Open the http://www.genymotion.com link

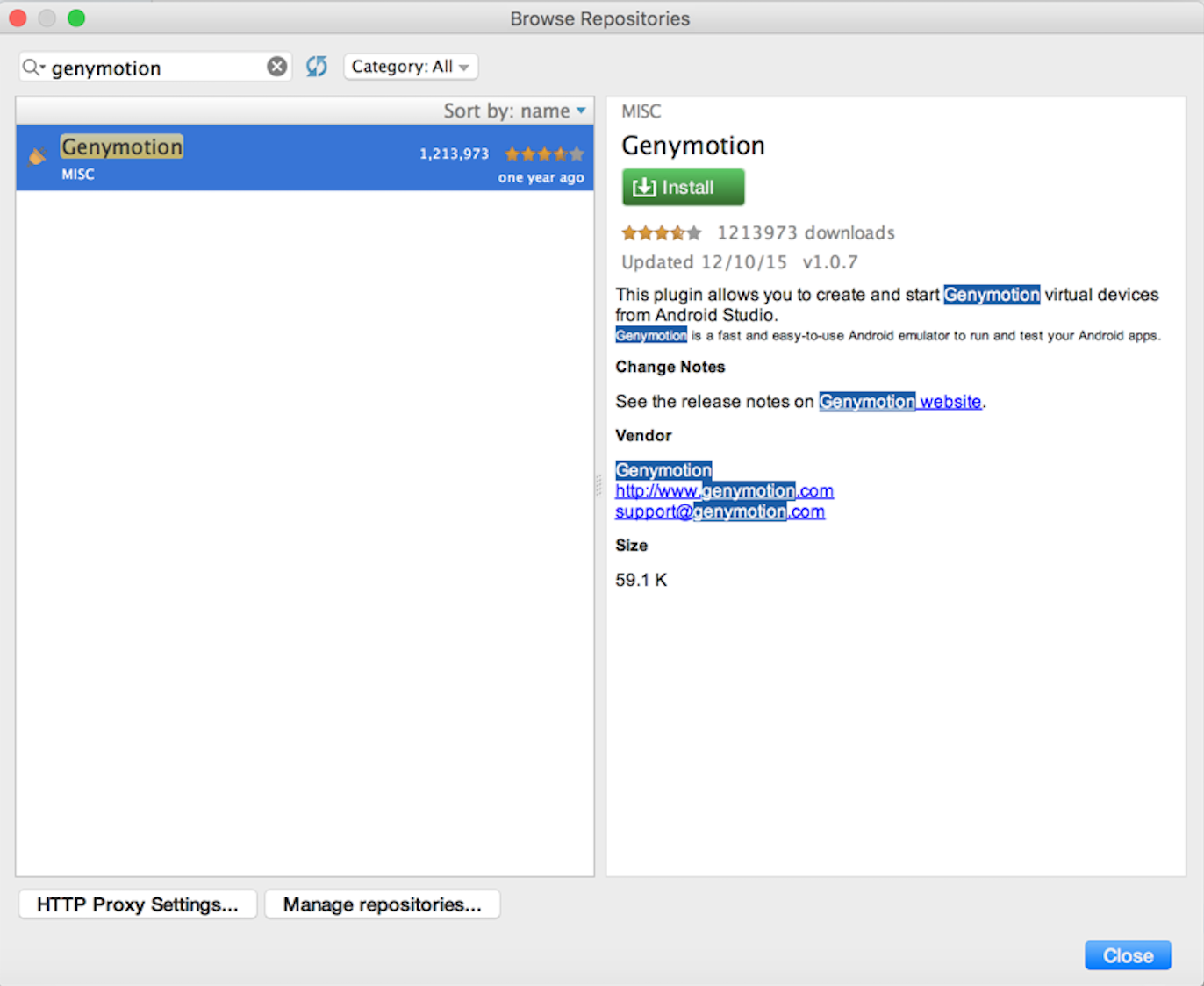[x=725, y=491]
